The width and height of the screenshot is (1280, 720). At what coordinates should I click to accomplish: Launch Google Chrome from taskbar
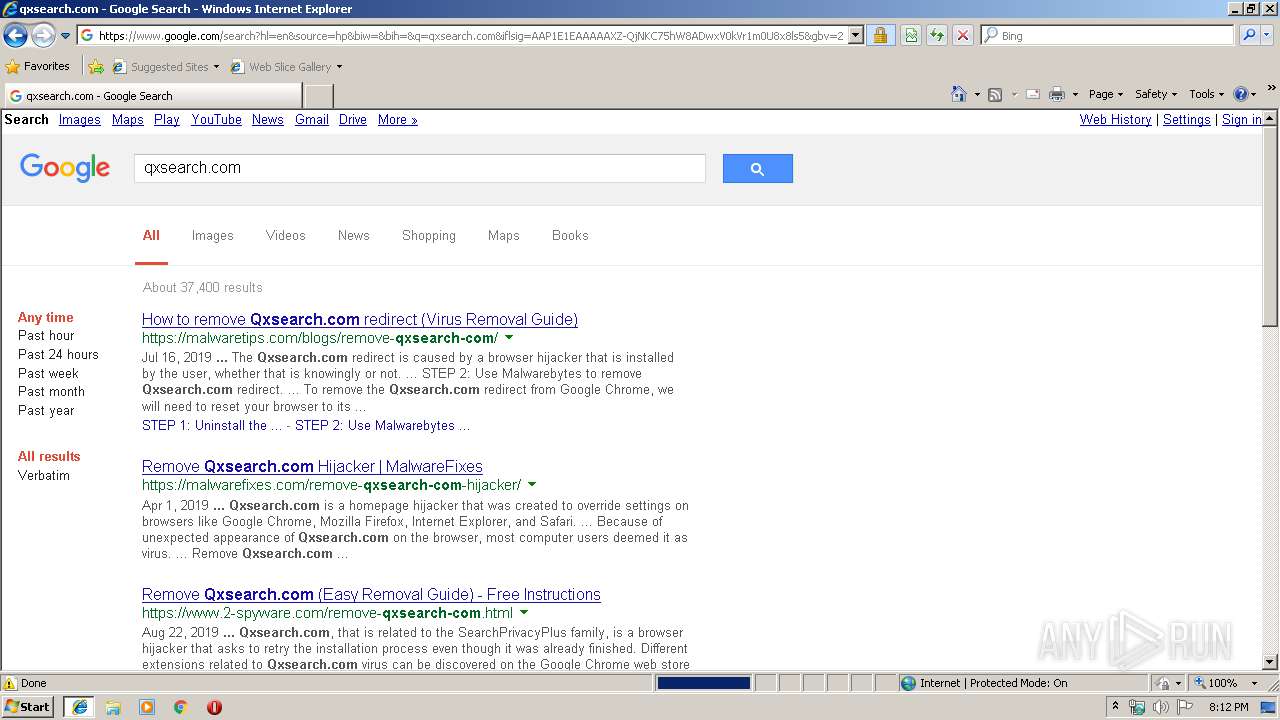[181, 707]
